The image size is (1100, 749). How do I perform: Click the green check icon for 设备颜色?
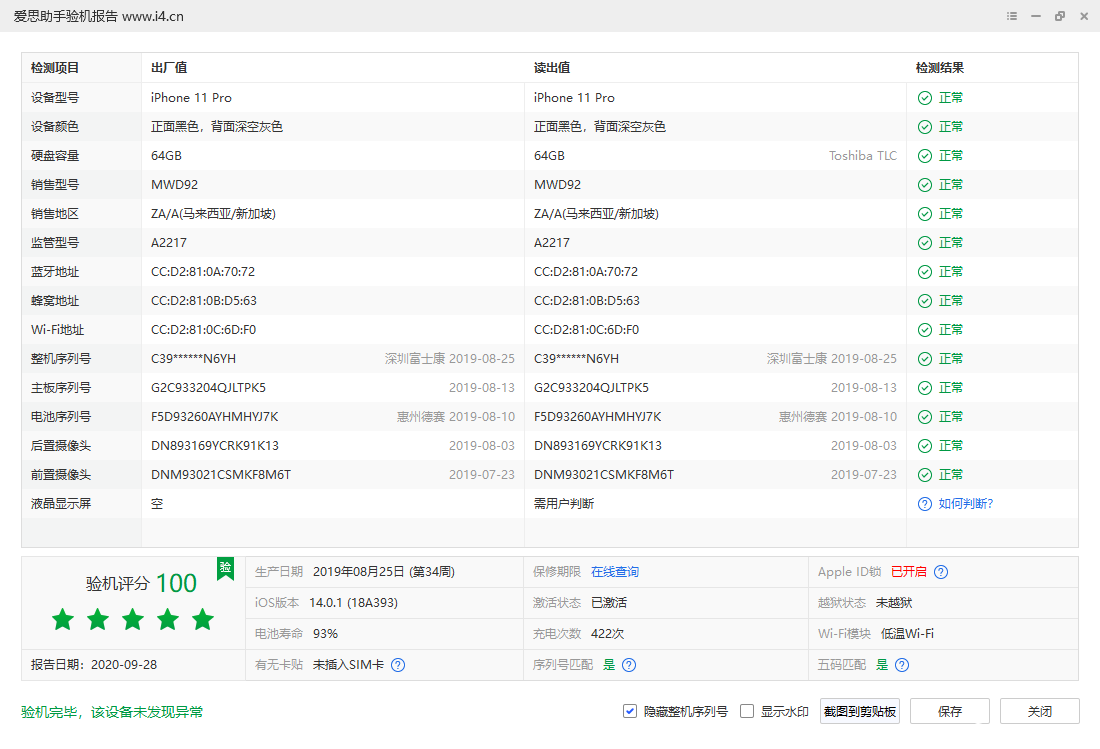pyautogui.click(x=925, y=127)
